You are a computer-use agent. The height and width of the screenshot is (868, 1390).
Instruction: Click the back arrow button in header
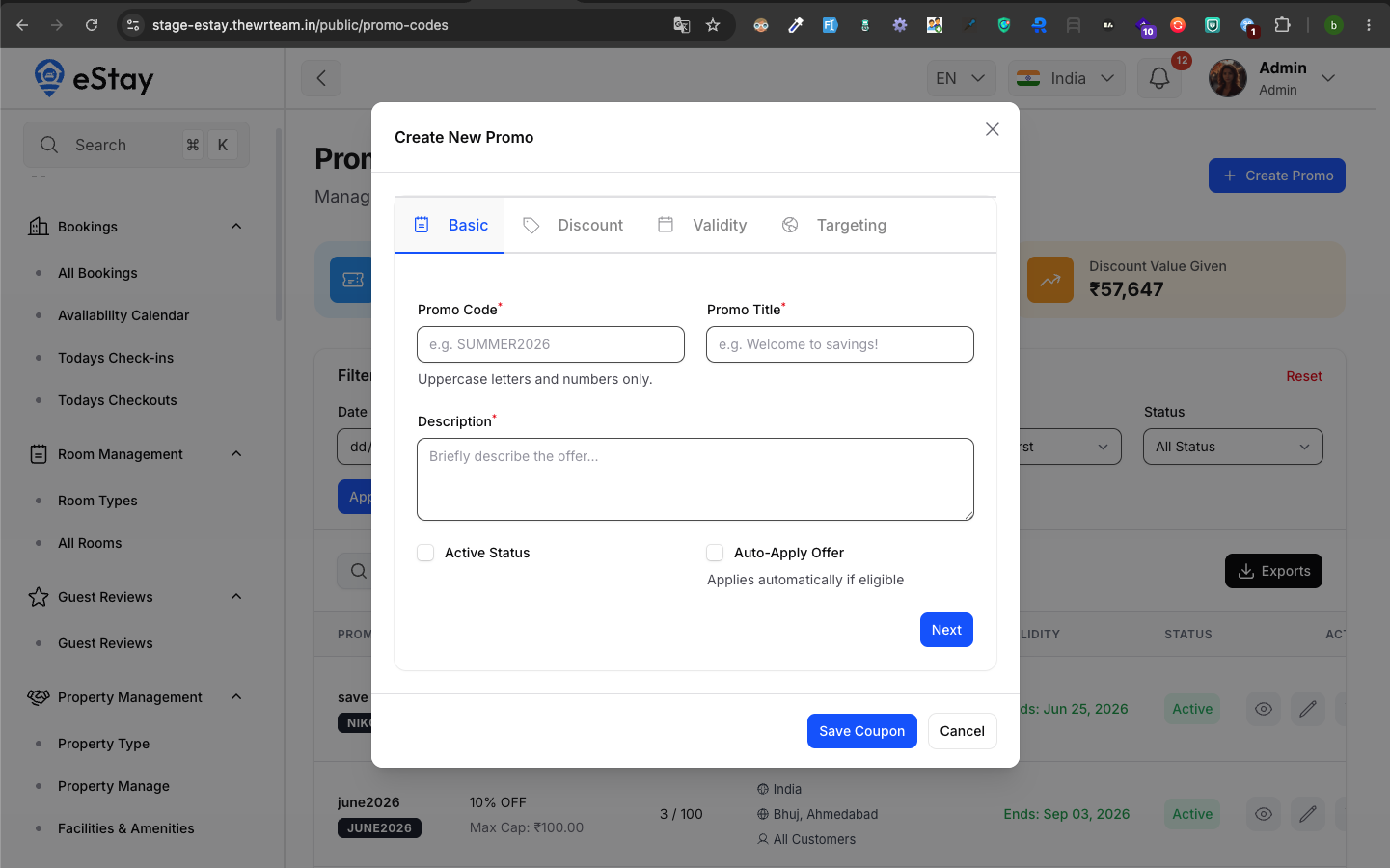(321, 78)
